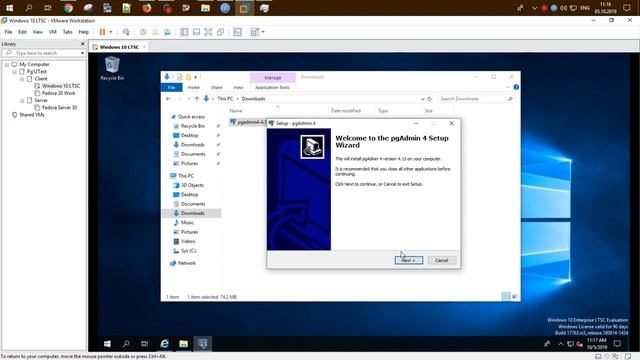This screenshot has width=640, height=360.
Task: Switch Explorer to large icons view
Action: (x=515, y=297)
